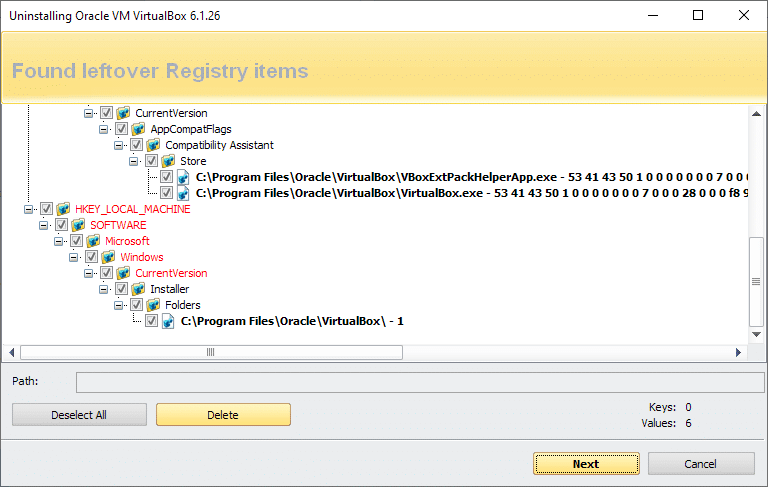768x487 pixels.
Task: Uncheck the Store checkbox
Action: click(x=151, y=161)
